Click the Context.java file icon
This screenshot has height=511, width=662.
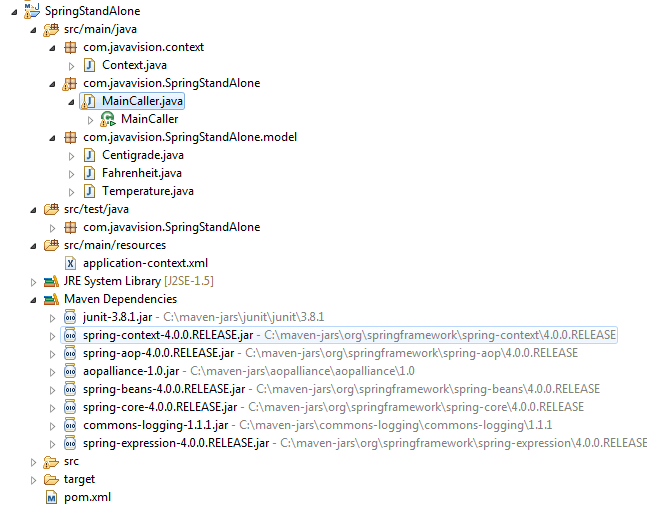(x=89, y=65)
